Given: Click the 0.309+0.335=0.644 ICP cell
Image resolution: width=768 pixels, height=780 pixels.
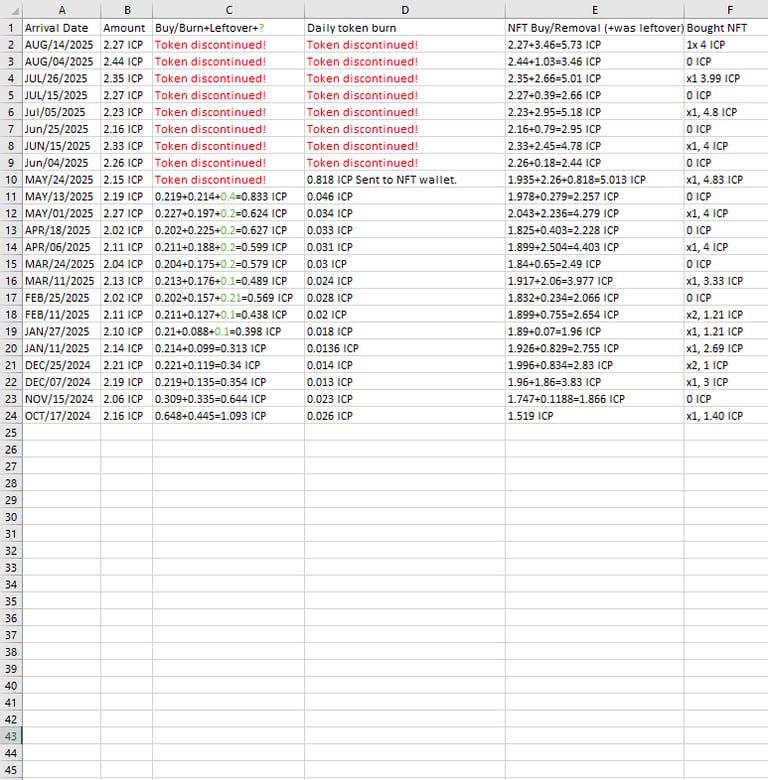Looking at the screenshot, I should [x=229, y=399].
